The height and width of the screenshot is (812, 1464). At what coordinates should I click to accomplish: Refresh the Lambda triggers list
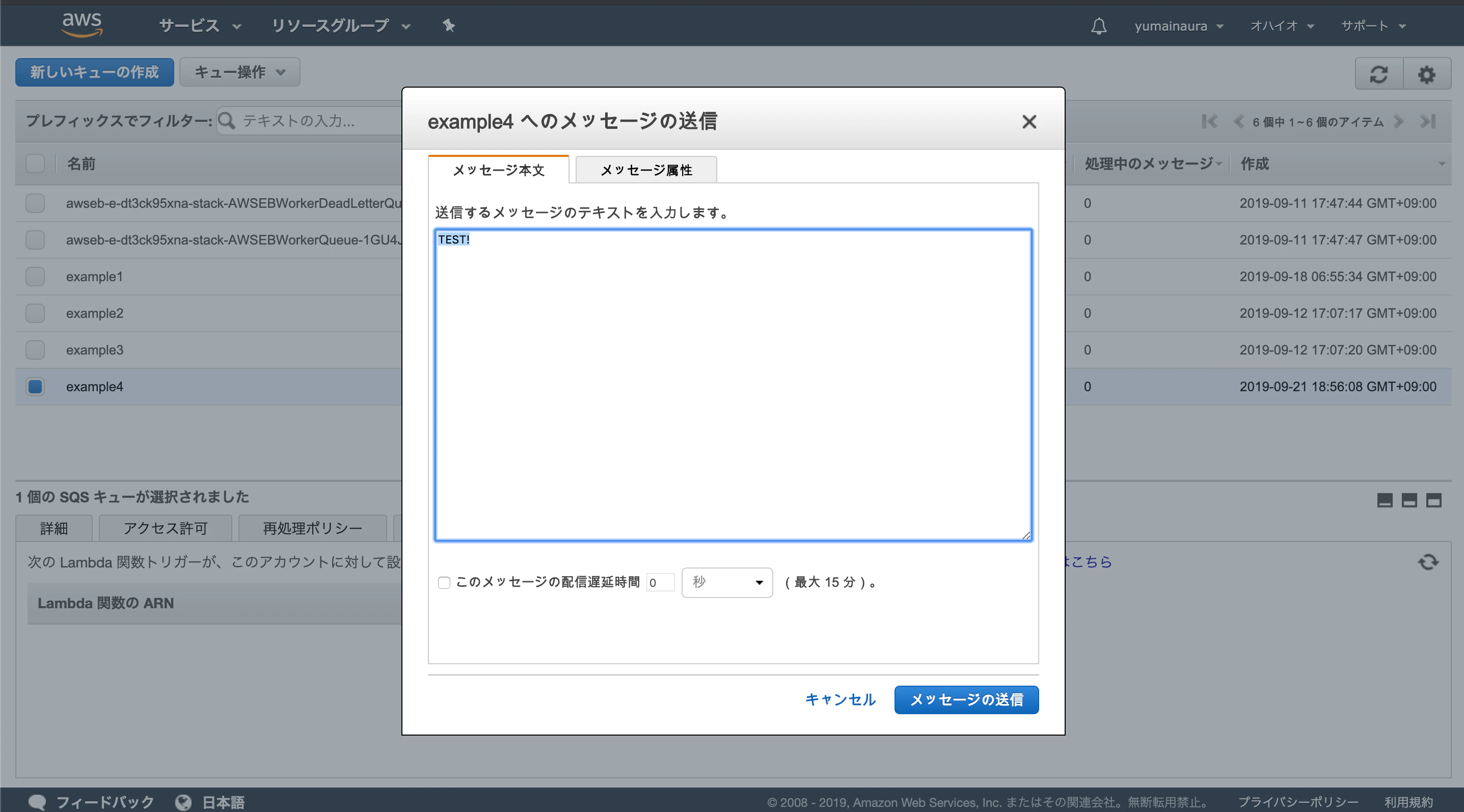point(1428,562)
